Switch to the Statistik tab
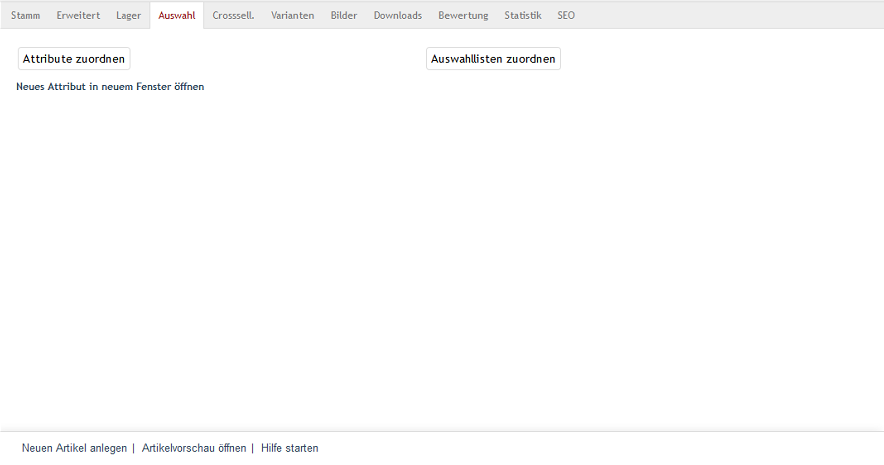Image resolution: width=884 pixels, height=465 pixels. tap(523, 16)
